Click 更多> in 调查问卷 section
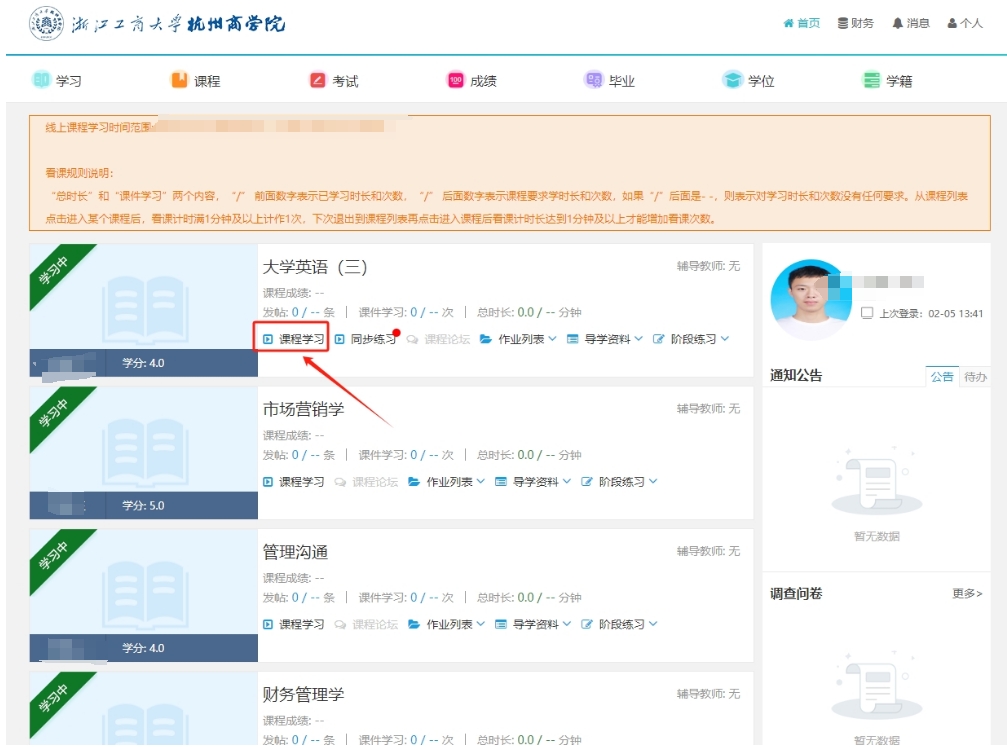1007x747 pixels. coord(967,594)
